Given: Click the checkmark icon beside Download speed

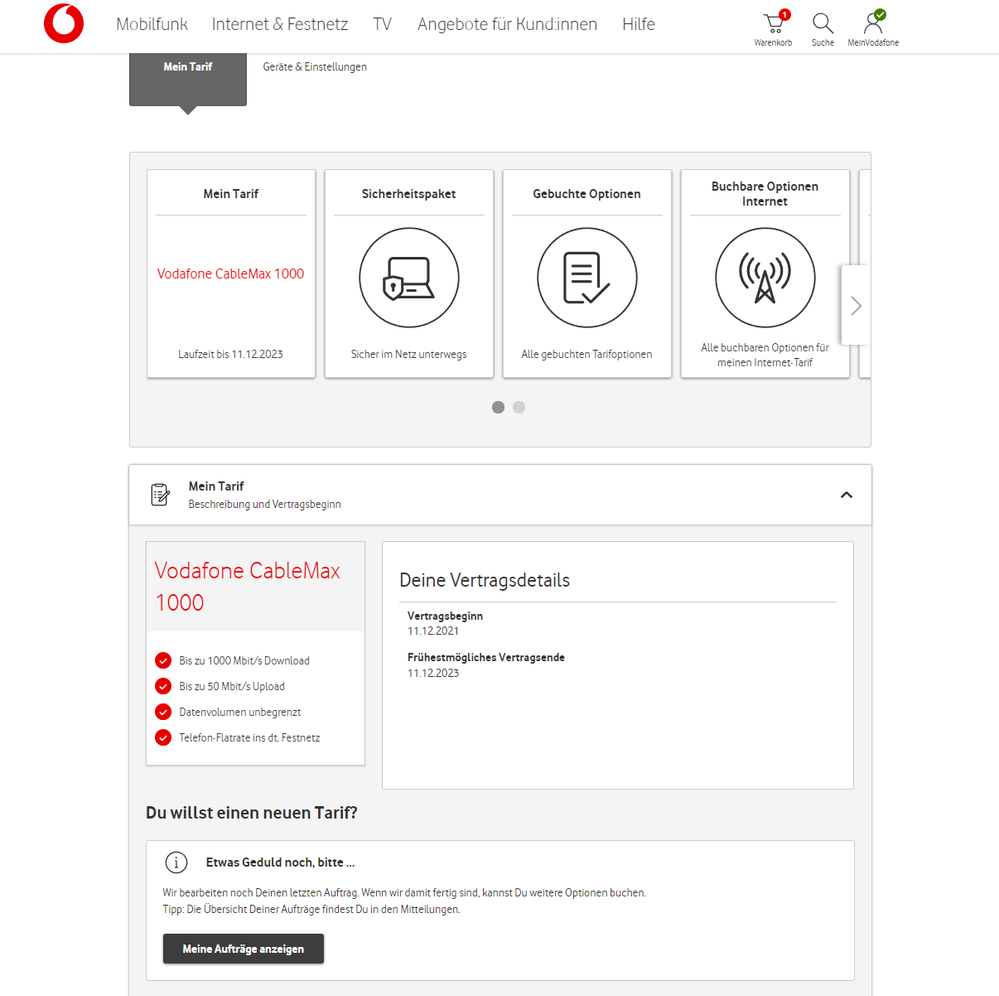Looking at the screenshot, I should (163, 660).
